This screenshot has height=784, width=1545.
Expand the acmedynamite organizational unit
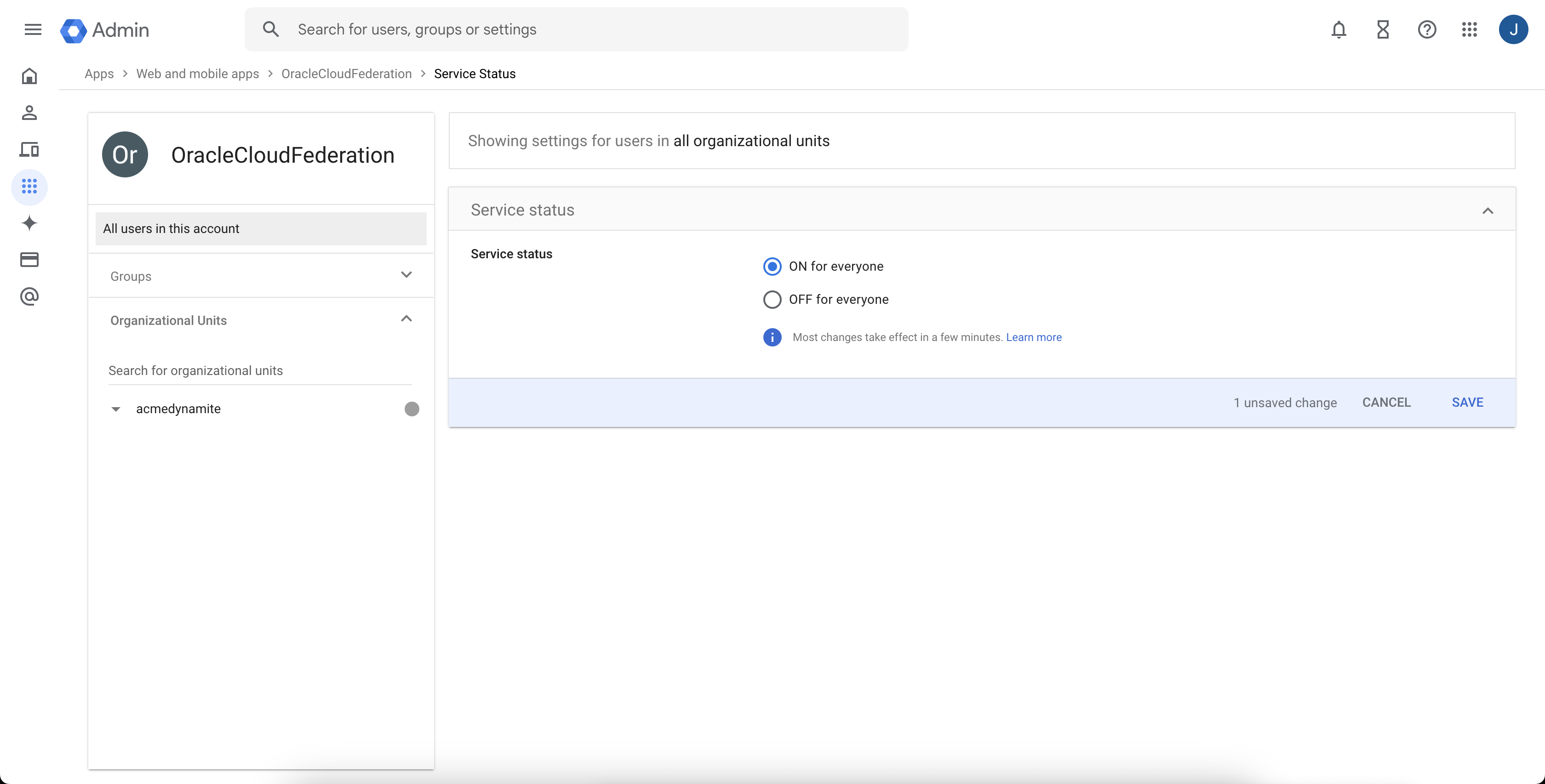tap(115, 409)
